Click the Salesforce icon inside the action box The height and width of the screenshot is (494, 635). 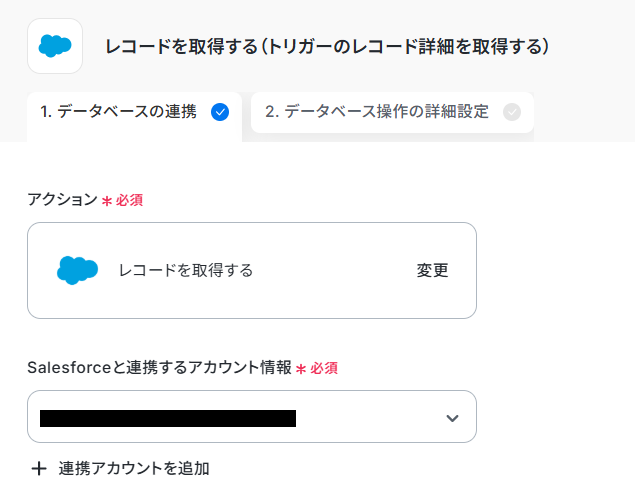tap(77, 270)
